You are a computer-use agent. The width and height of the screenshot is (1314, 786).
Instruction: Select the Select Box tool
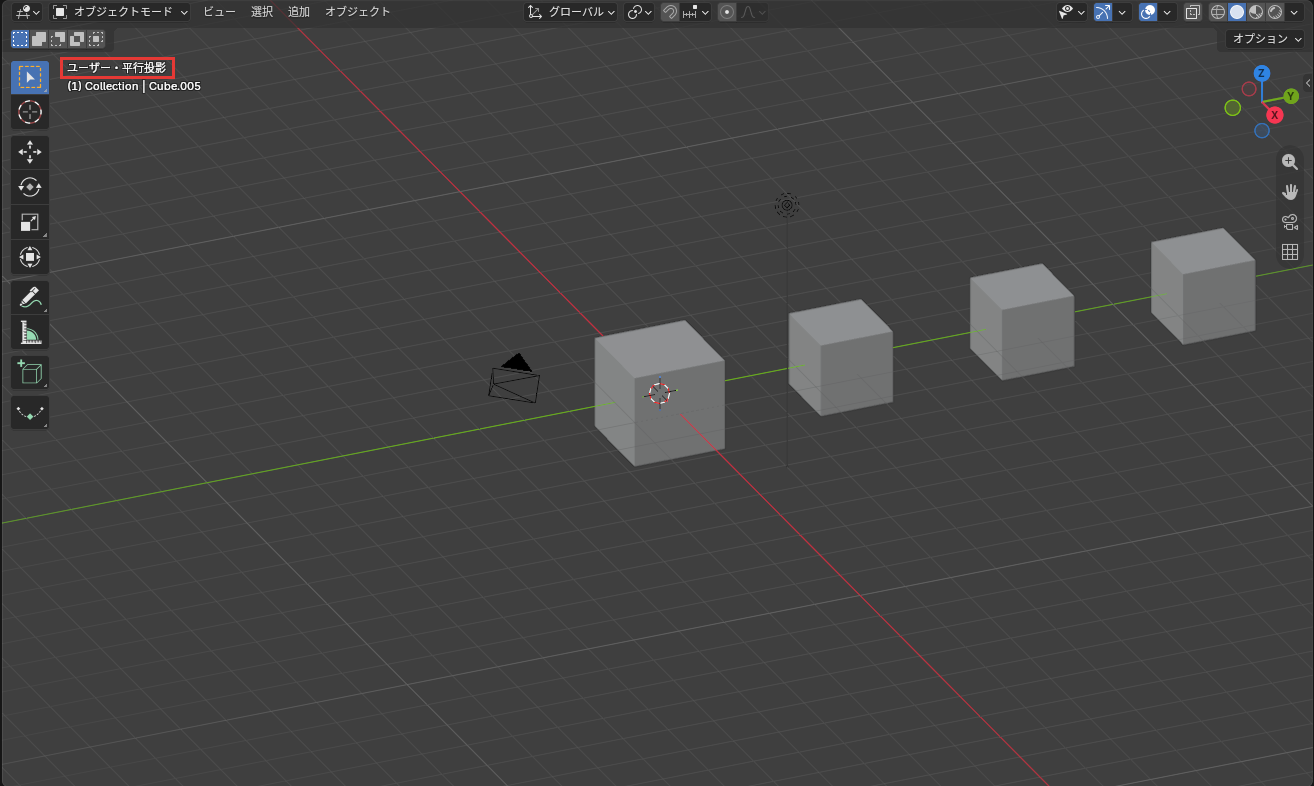click(30, 77)
